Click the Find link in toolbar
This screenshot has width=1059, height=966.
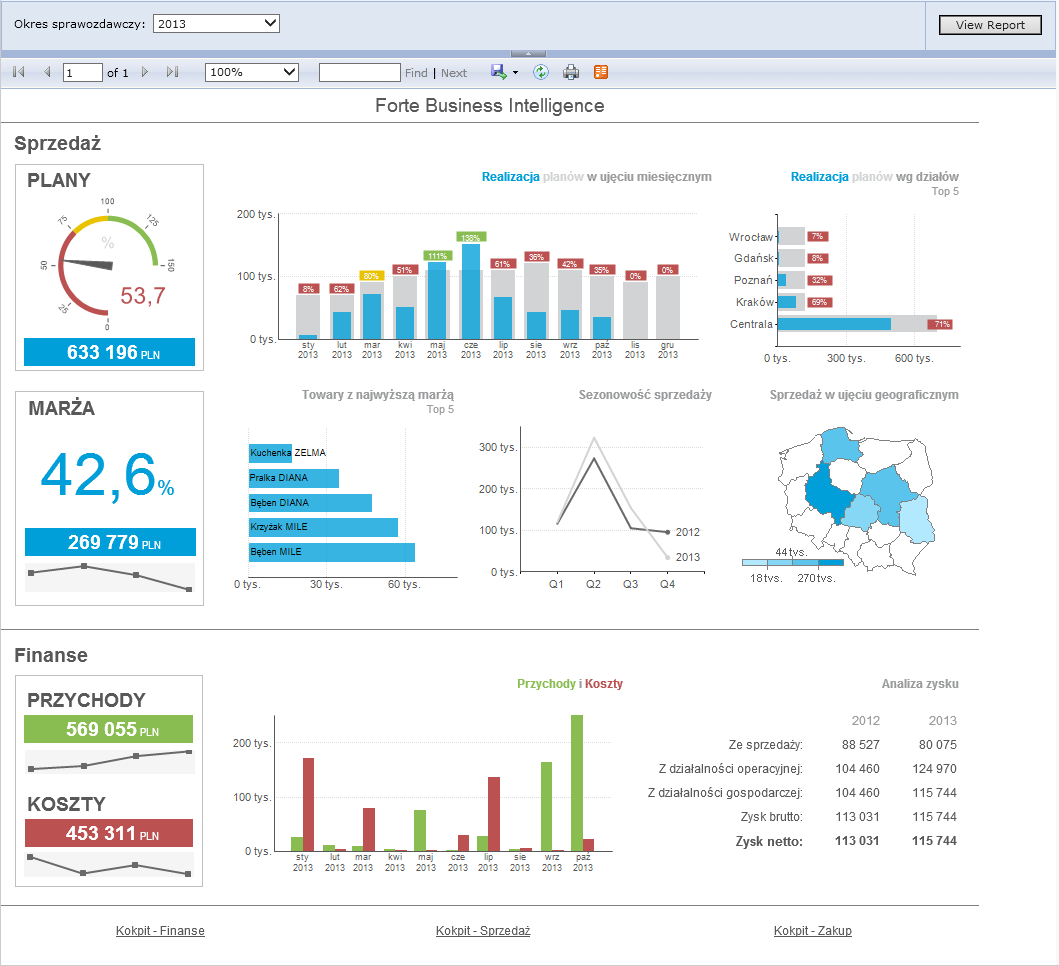pyautogui.click(x=416, y=73)
